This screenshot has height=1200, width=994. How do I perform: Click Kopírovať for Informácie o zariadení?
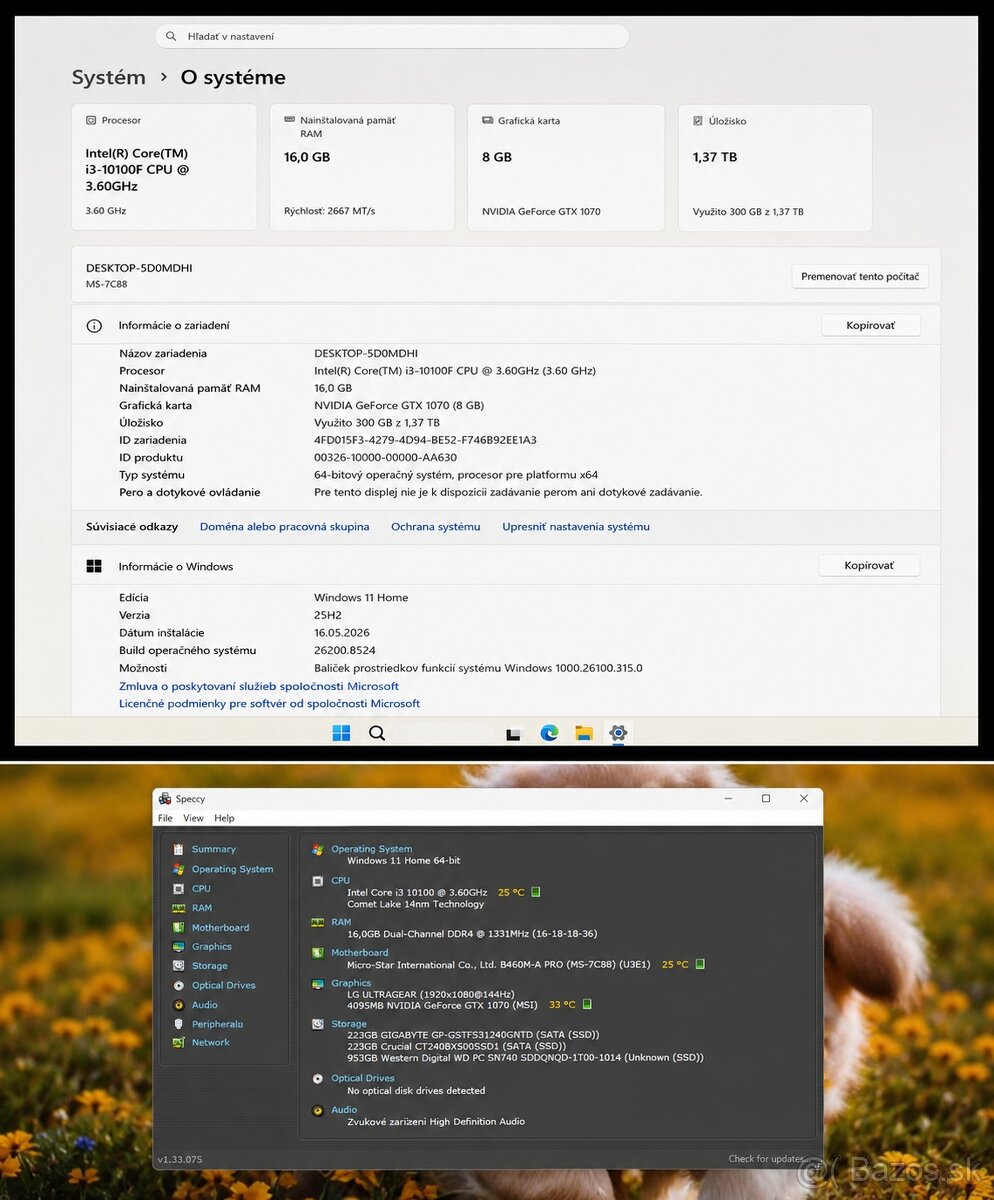point(870,325)
